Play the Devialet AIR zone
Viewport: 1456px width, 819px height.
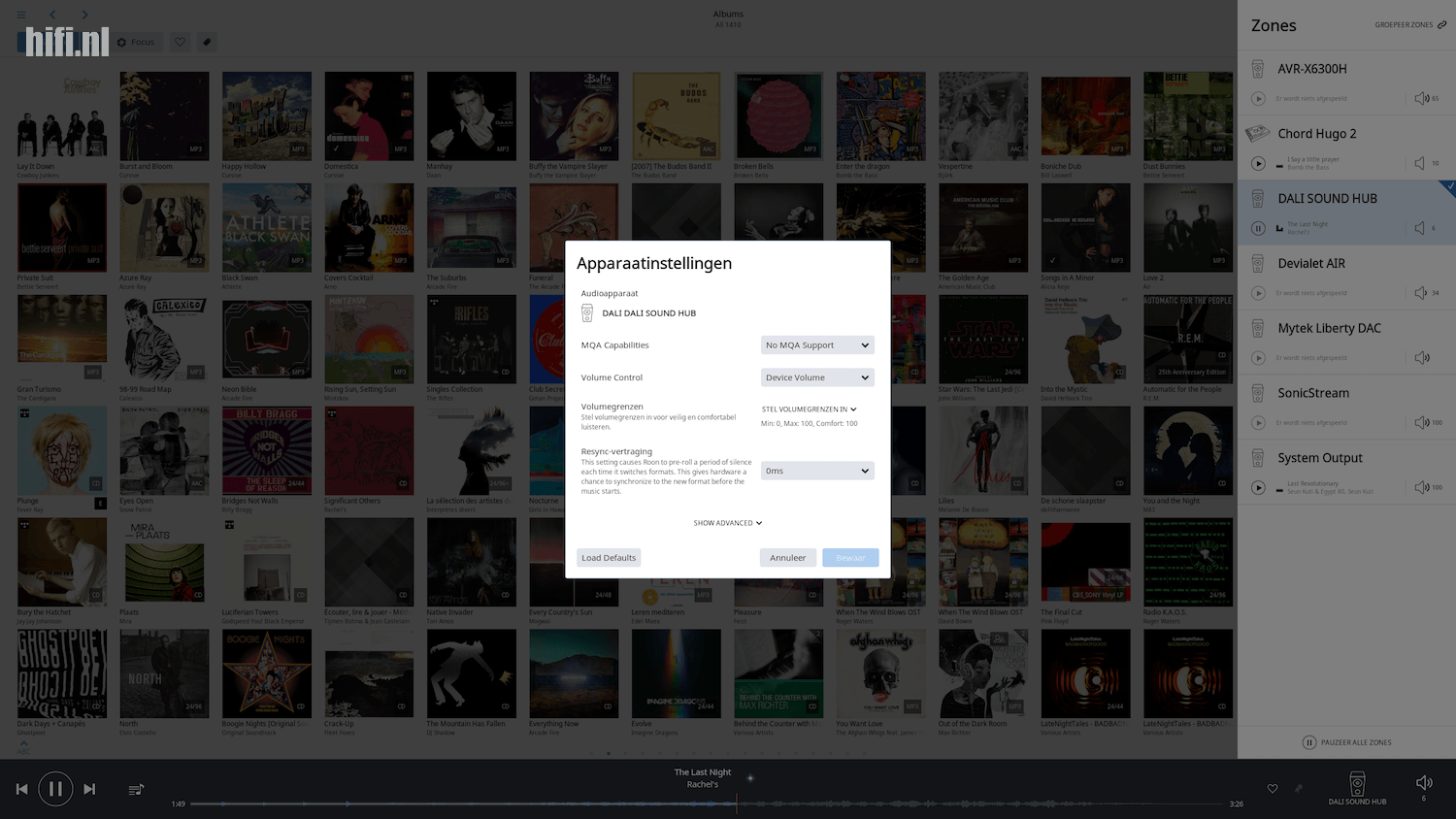point(1258,293)
